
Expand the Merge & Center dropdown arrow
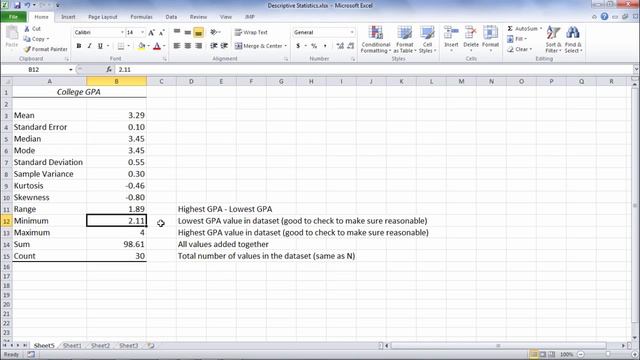(x=286, y=46)
